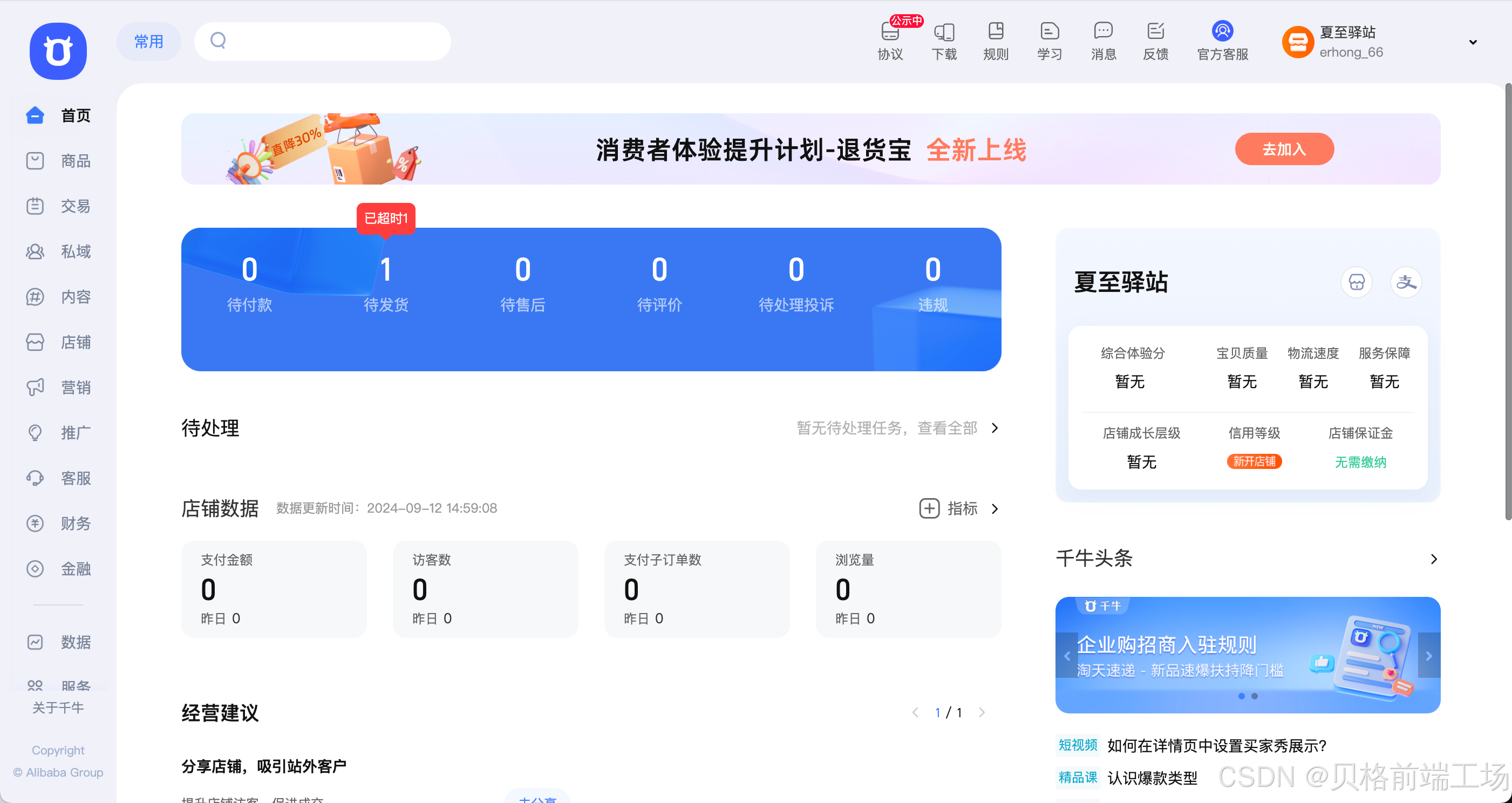
Task: Expand 千牛头条 with its right chevron
Action: [1434, 559]
